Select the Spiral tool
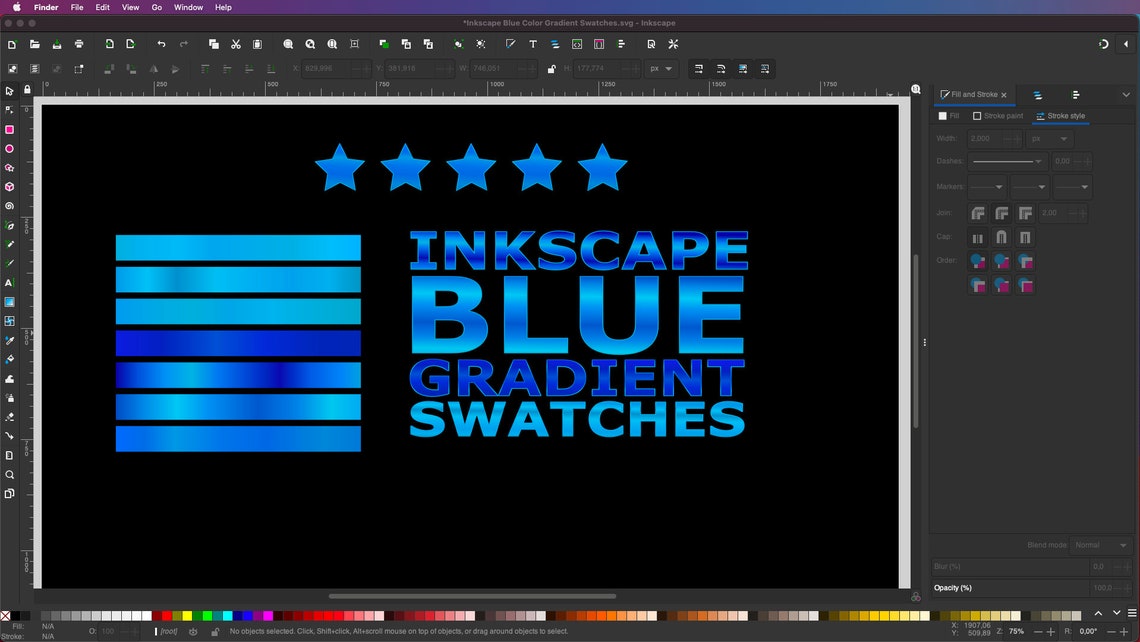Screen dimensions: 1140x642 click(x=10, y=206)
